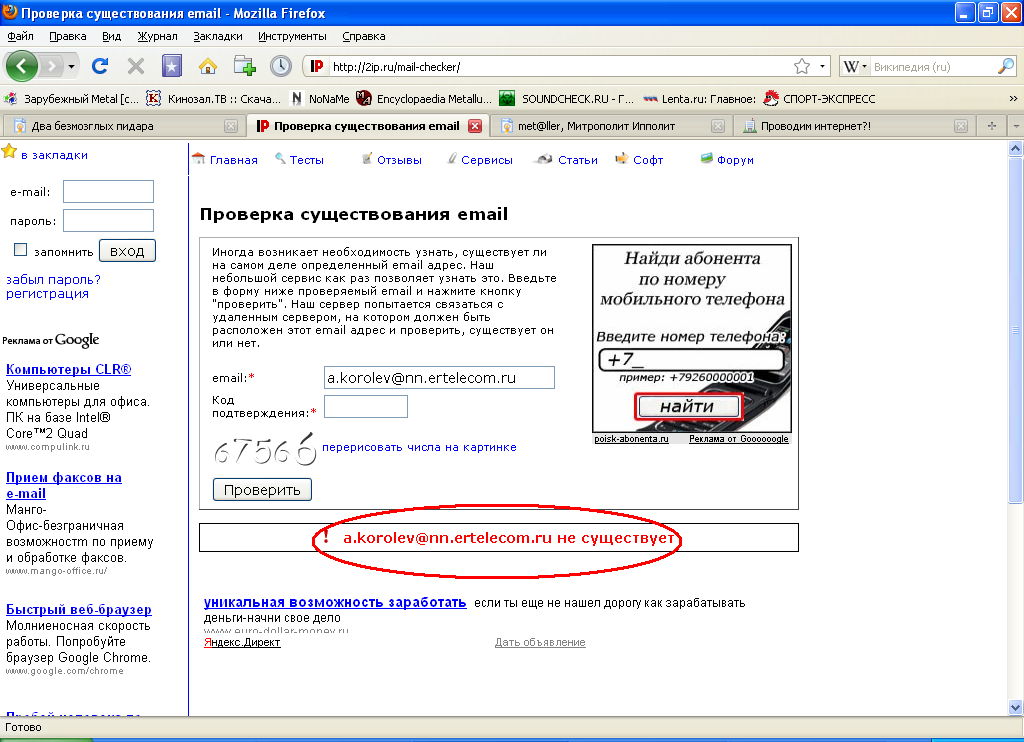
Task: Tick the "запомнить" checkbox
Action: click(21, 250)
